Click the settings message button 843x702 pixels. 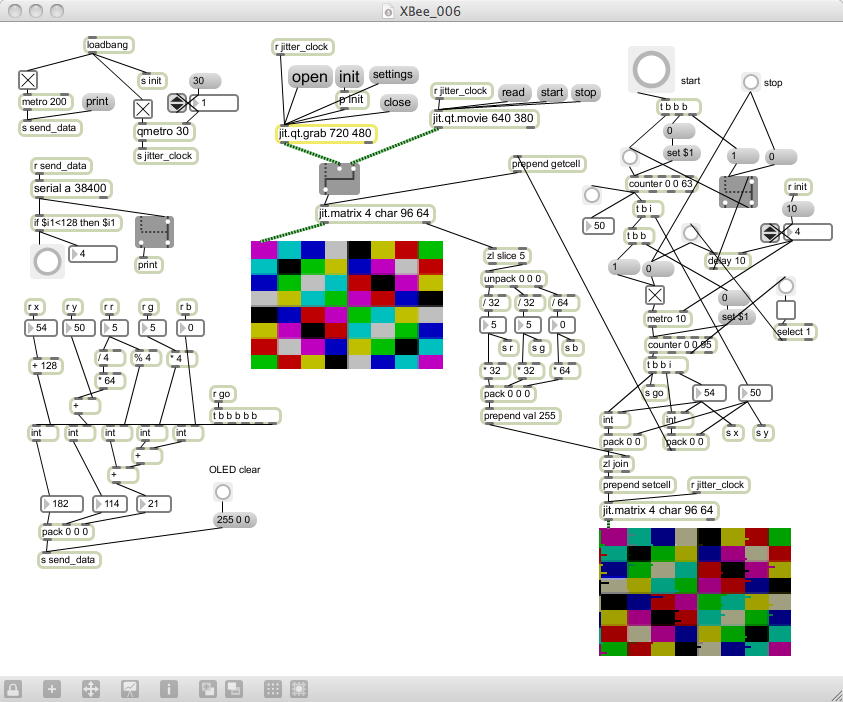pos(393,75)
